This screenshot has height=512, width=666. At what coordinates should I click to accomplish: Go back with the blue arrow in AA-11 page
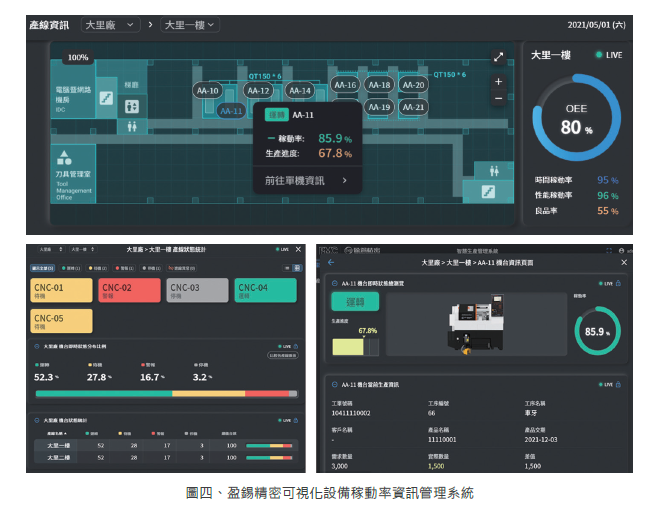pyautogui.click(x=331, y=263)
